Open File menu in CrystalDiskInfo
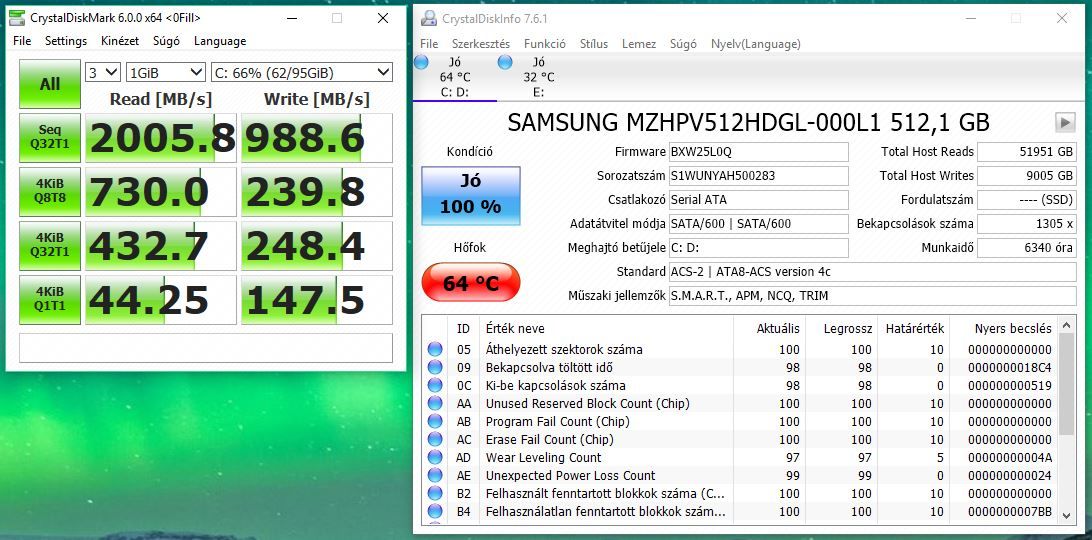1092x540 pixels. pos(430,44)
